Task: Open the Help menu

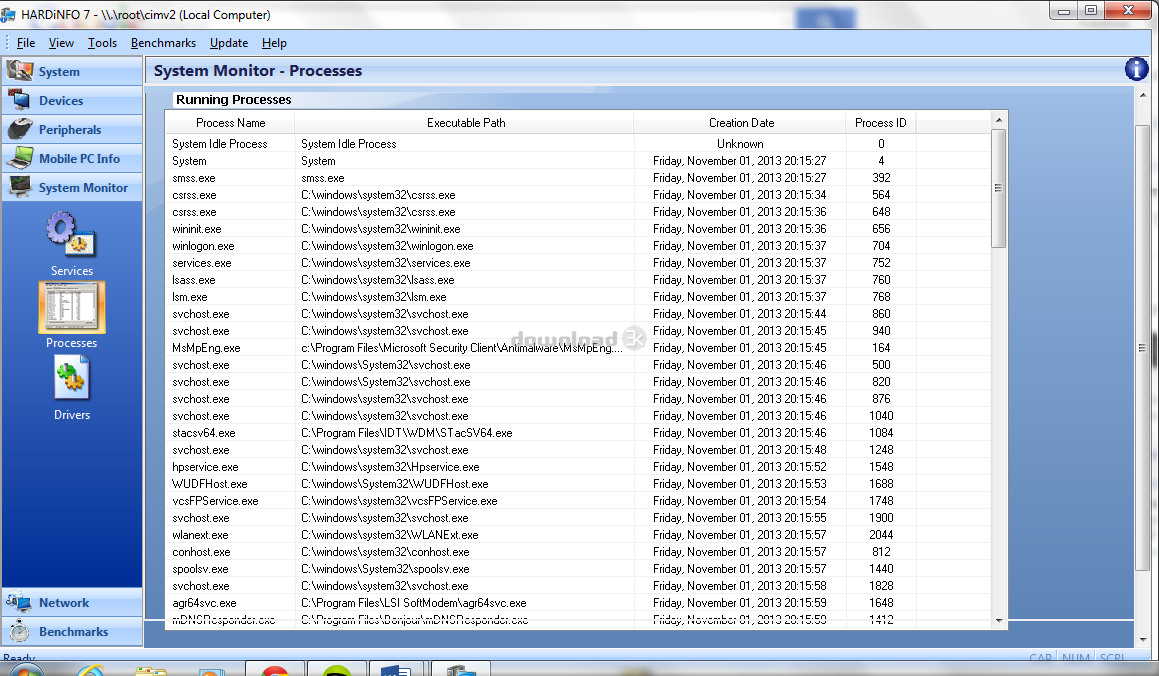Action: pyautogui.click(x=274, y=43)
